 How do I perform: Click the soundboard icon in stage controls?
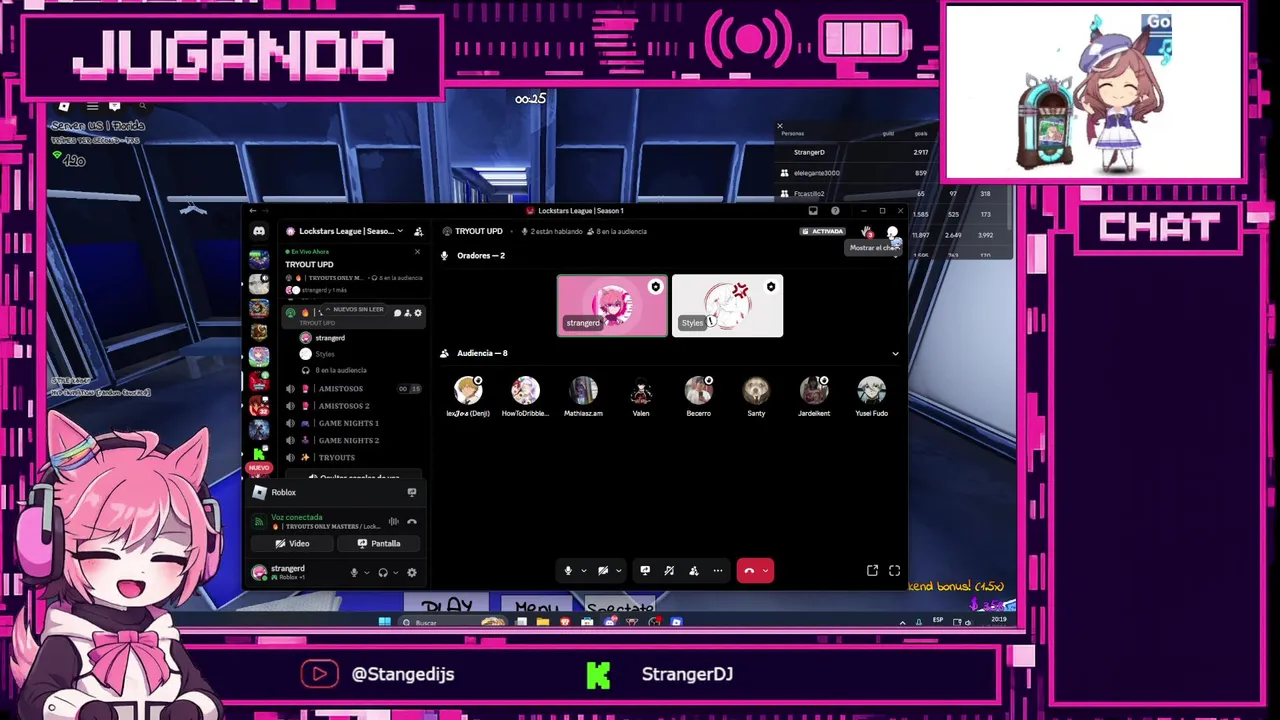669,570
